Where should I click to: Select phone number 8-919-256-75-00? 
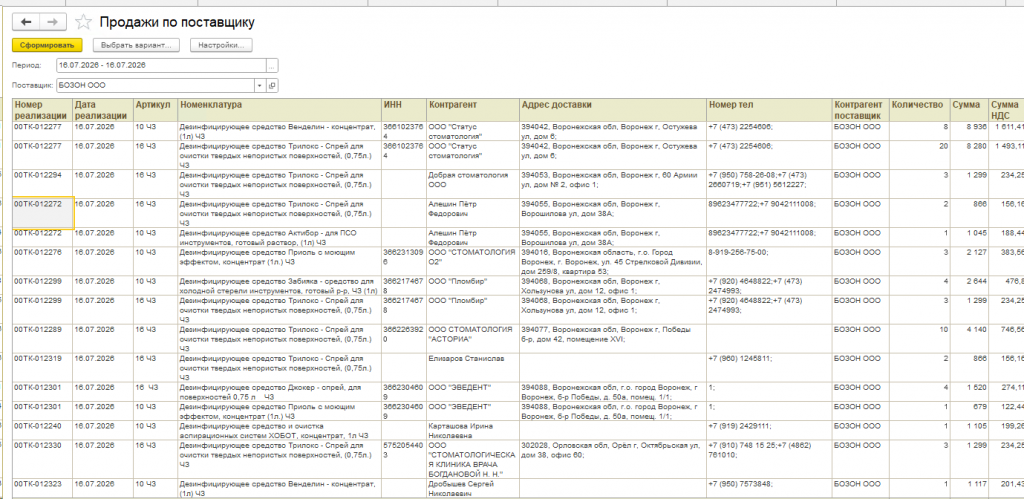(x=769, y=261)
